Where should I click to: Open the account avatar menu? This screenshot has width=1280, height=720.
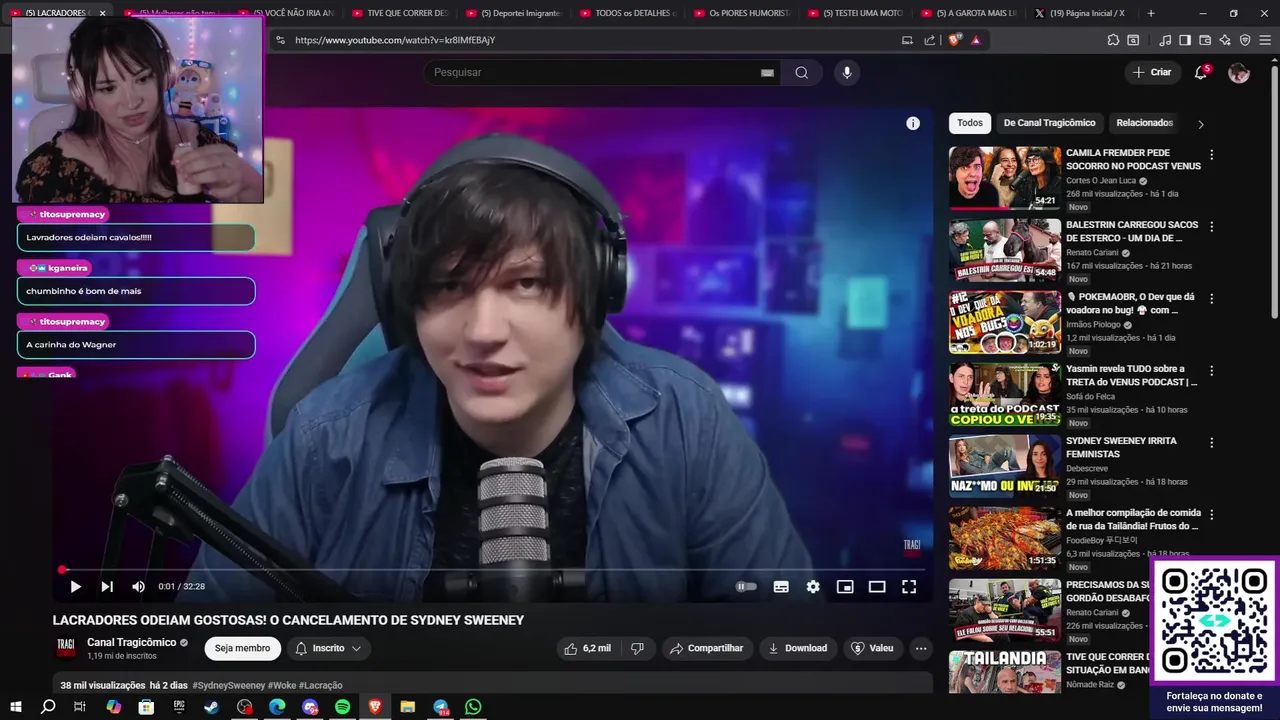pyautogui.click(x=1239, y=72)
